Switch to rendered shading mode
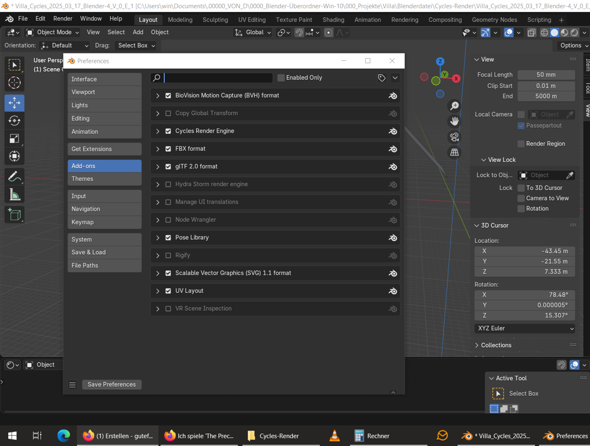This screenshot has width=590, height=446. [x=574, y=33]
